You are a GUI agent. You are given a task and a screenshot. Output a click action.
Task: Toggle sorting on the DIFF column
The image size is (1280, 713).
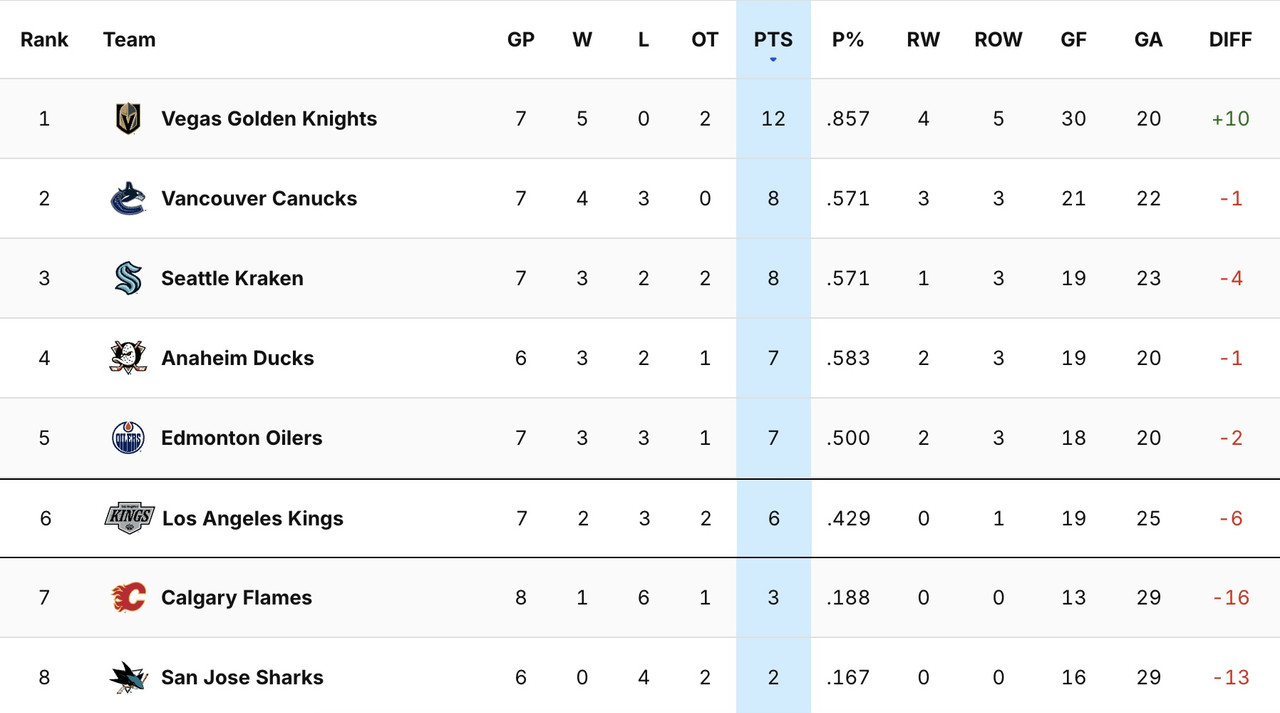(x=1230, y=40)
